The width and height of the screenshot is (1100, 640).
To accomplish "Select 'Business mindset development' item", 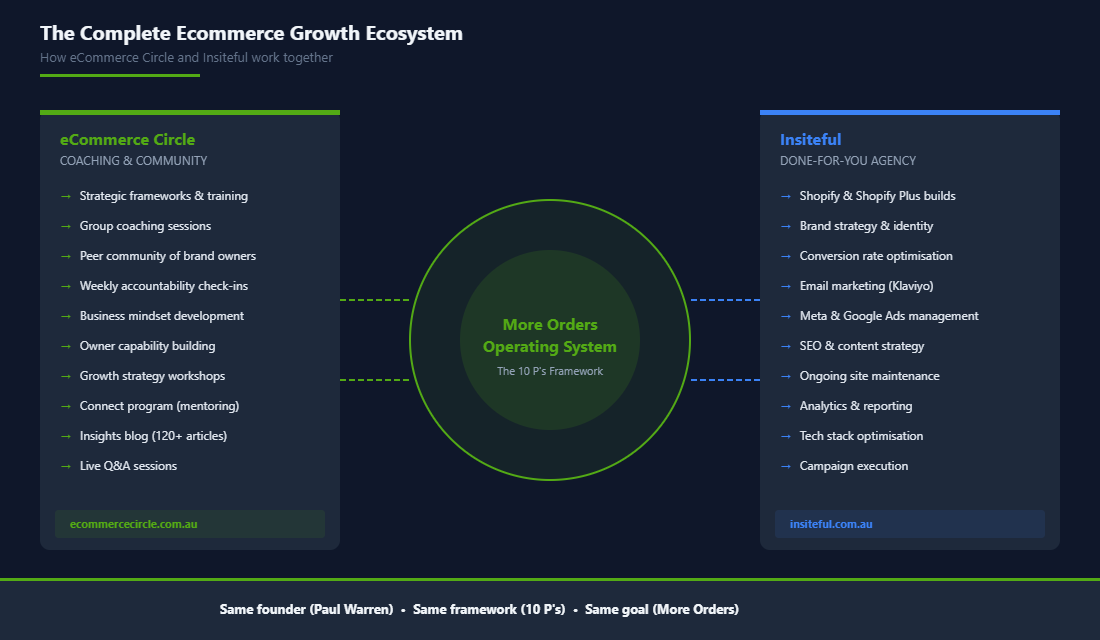I will tap(161, 316).
